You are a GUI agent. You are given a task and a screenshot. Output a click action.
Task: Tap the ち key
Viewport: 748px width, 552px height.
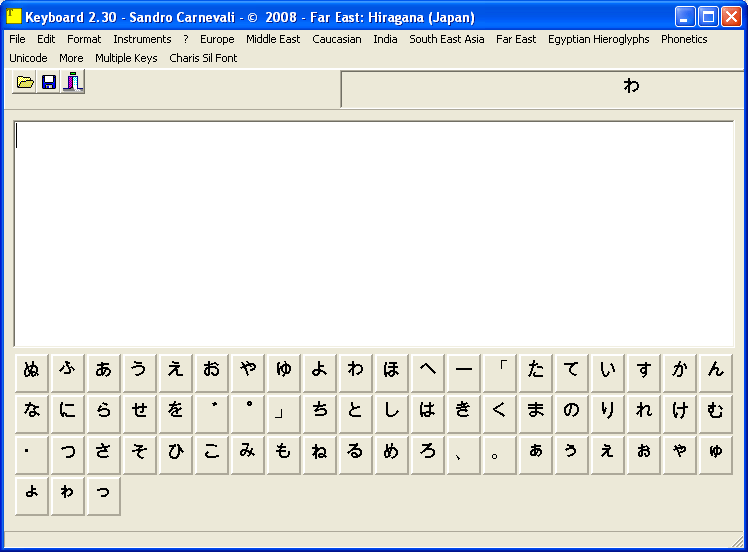pos(319,414)
